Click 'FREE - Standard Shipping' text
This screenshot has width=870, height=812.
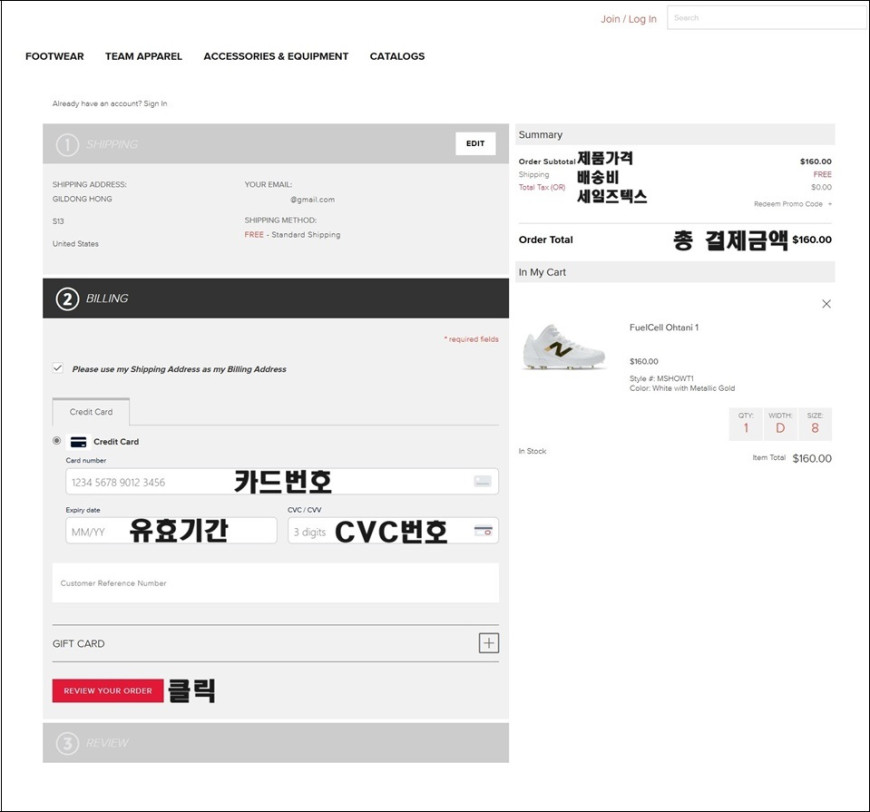click(292, 235)
